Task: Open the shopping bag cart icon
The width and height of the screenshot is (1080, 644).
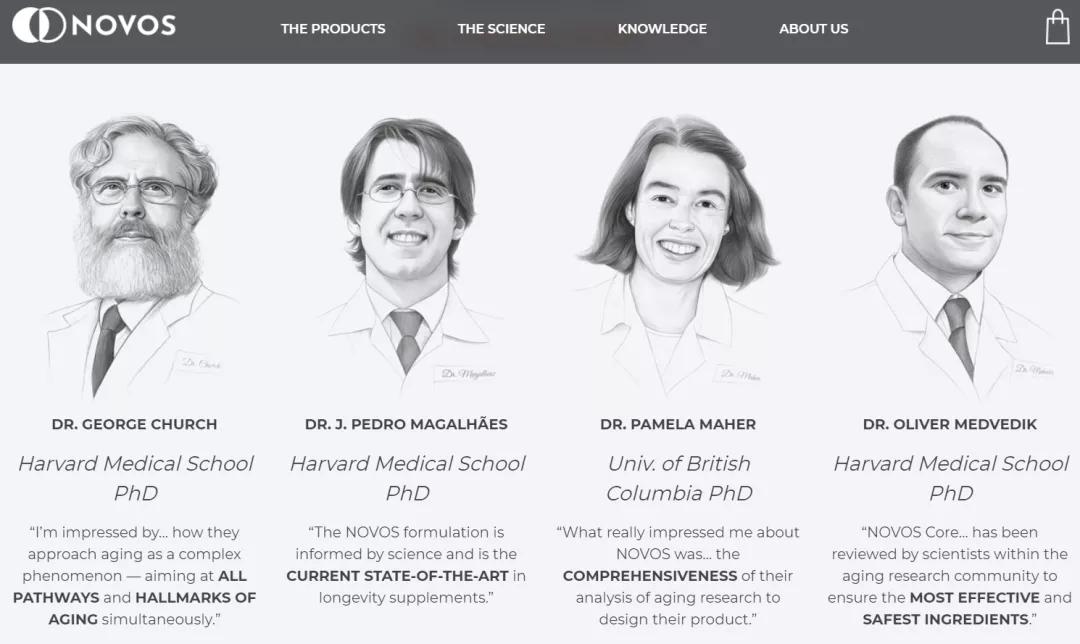Action: point(1057,27)
